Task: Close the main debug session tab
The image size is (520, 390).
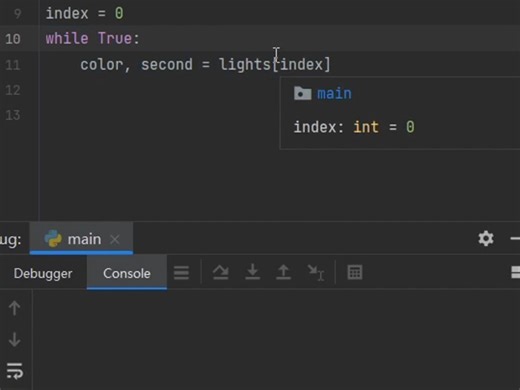Action: 115,239
